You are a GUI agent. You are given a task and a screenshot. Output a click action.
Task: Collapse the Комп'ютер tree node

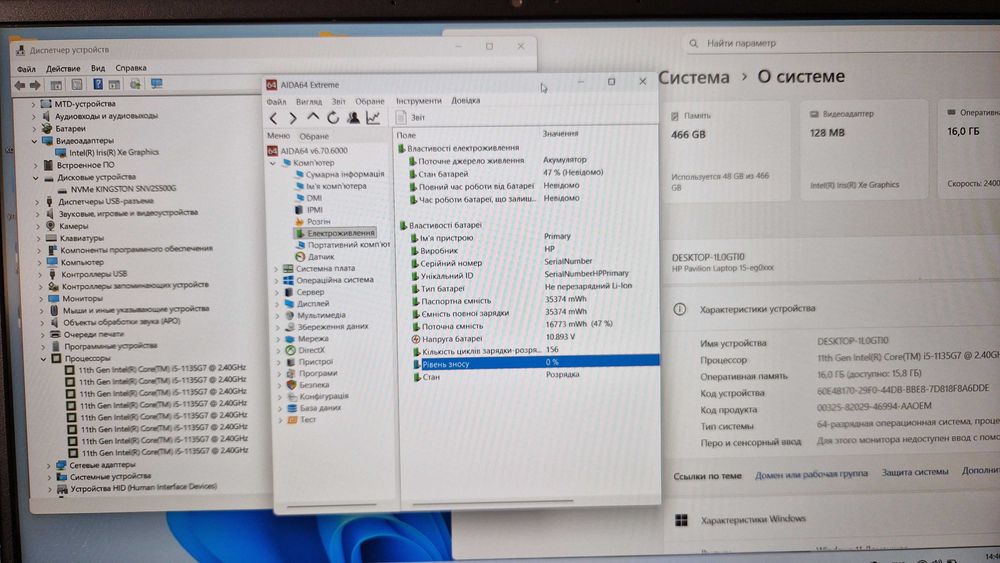click(x=273, y=163)
